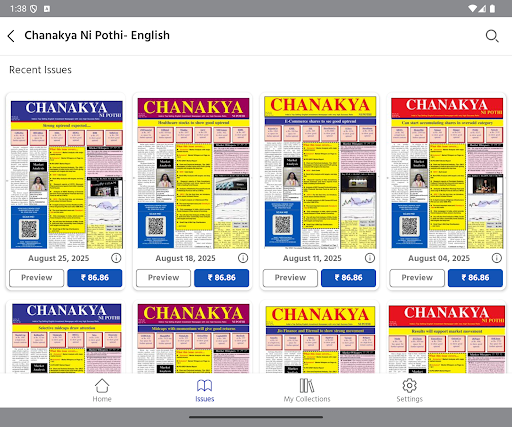Show info for August 25, 2025 issue
512x427 pixels.
[116, 258]
